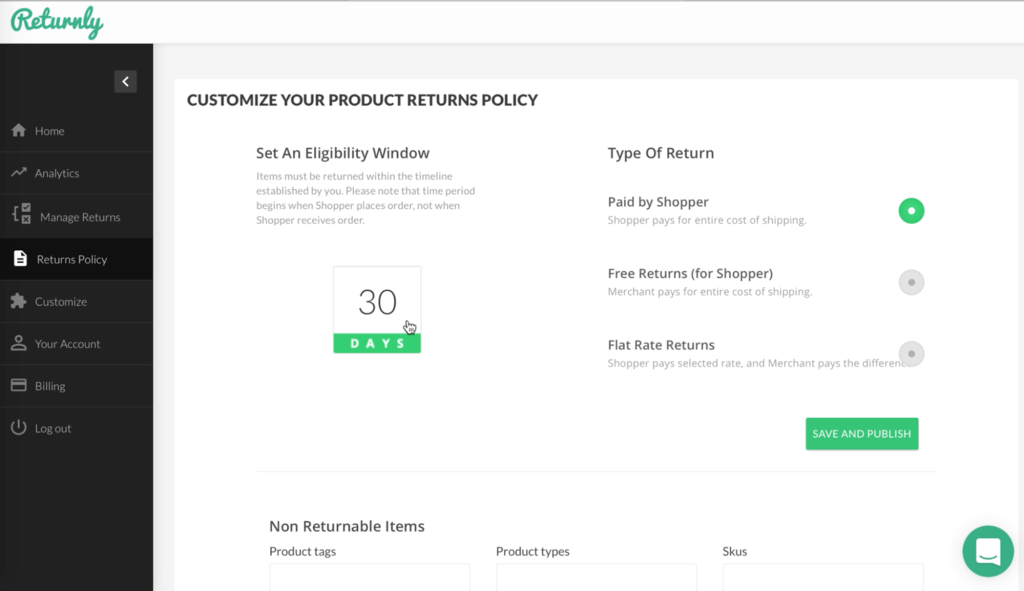Go to the Billing menu item
This screenshot has width=1024, height=591.
pyautogui.click(x=50, y=386)
